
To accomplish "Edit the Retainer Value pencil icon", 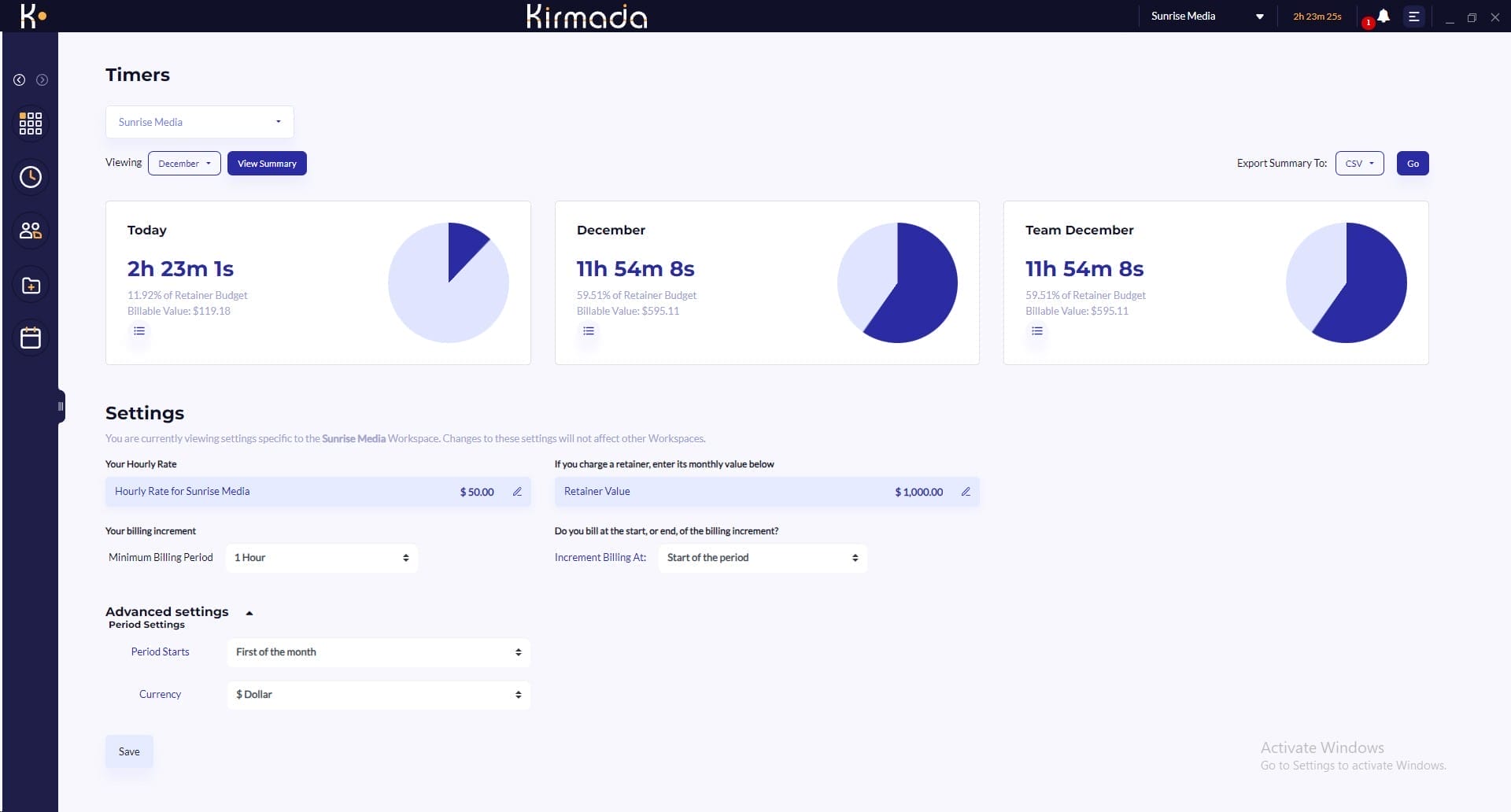I will point(966,492).
